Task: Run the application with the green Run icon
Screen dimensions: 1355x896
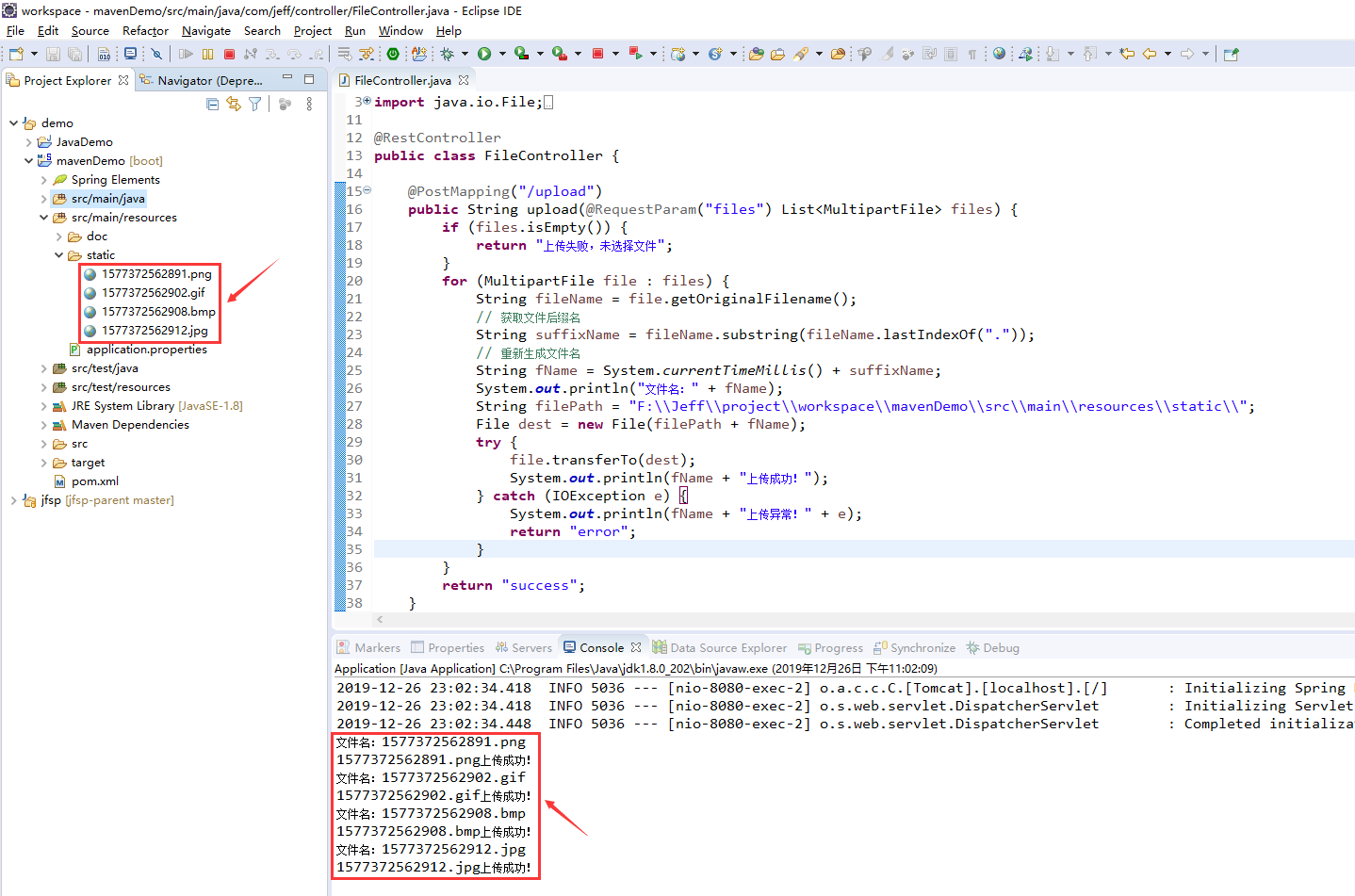Action: click(483, 54)
